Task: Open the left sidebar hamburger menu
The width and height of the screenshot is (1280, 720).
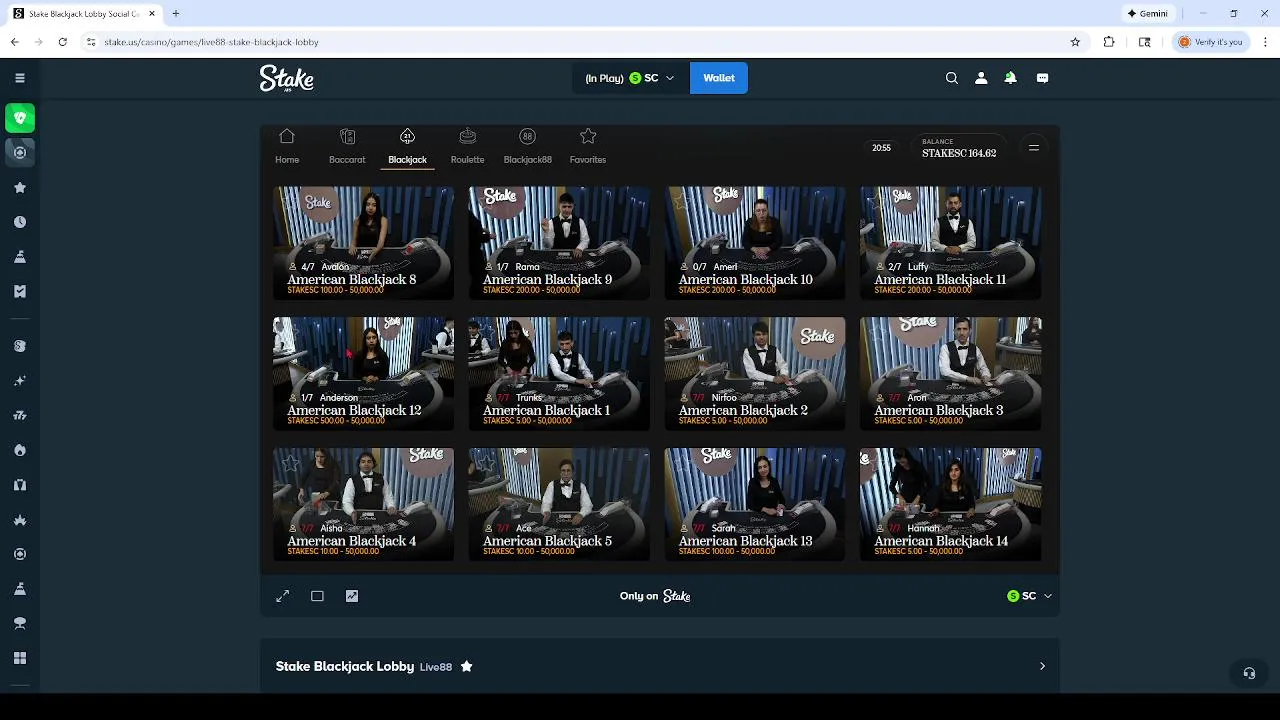Action: pos(20,78)
